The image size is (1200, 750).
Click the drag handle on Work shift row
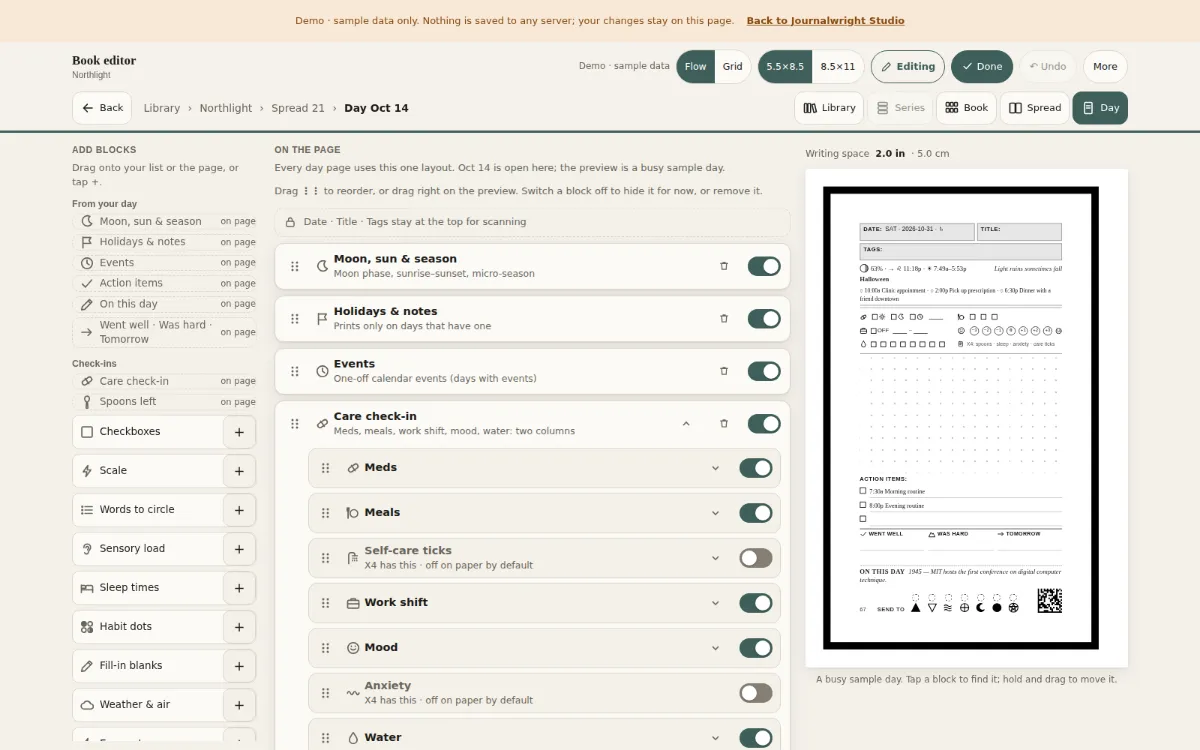tap(326, 603)
